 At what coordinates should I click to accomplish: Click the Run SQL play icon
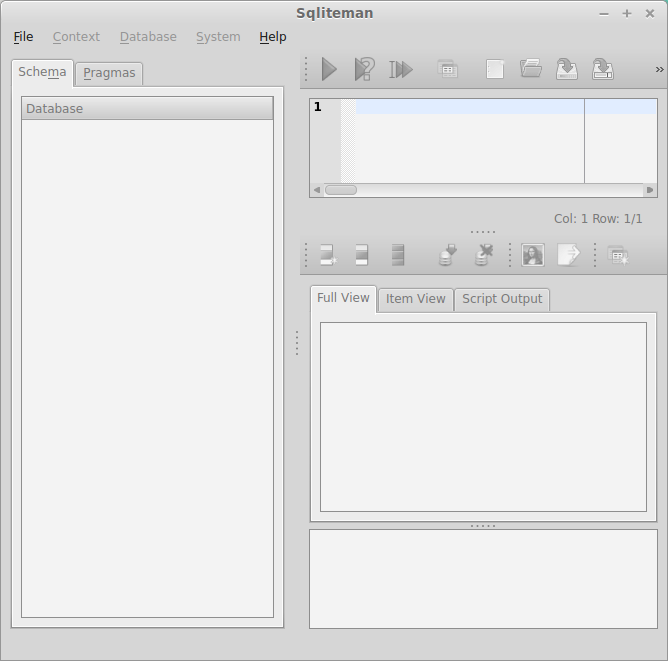coord(329,69)
